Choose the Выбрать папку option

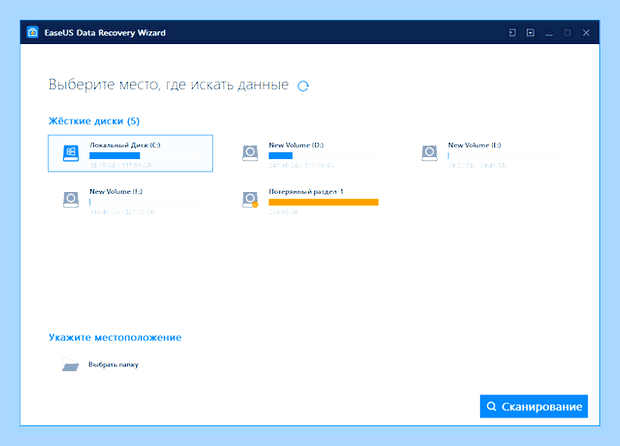tap(113, 365)
